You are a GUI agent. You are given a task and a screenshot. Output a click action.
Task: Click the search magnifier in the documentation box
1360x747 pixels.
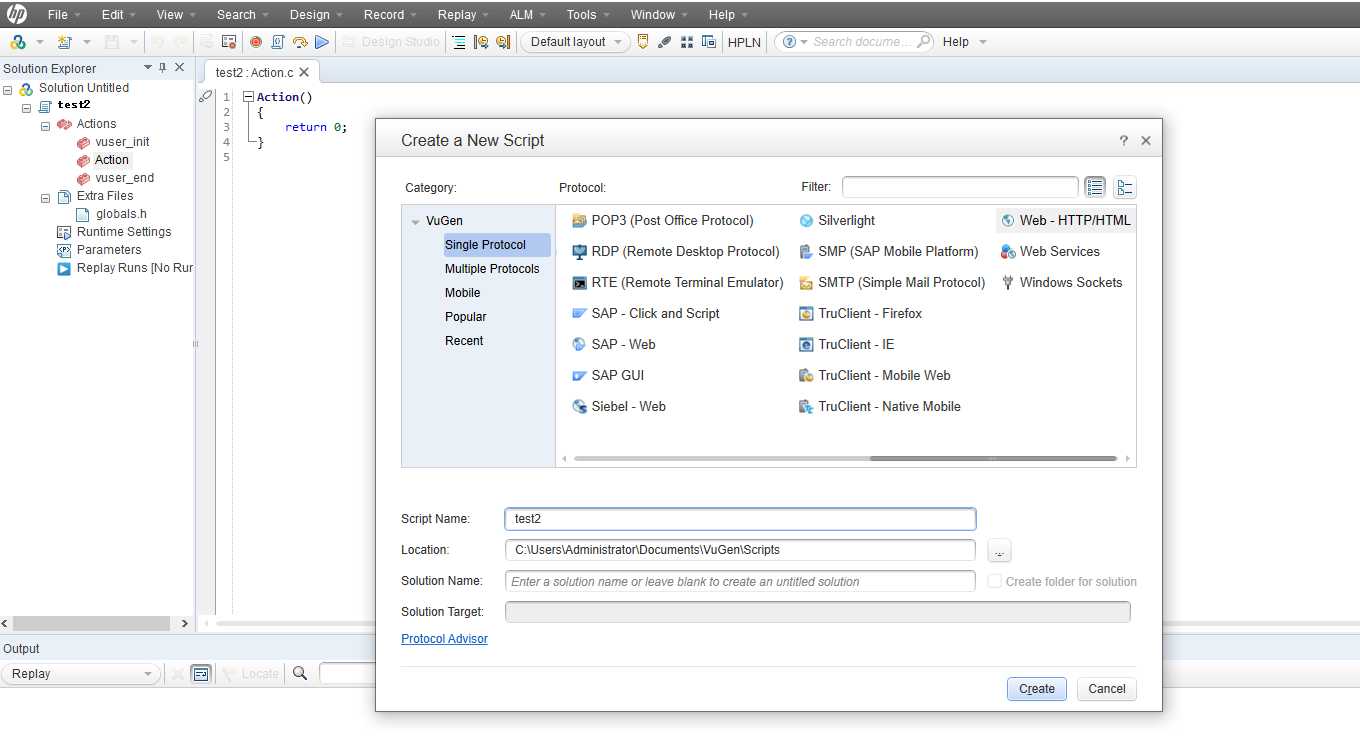[x=923, y=42]
